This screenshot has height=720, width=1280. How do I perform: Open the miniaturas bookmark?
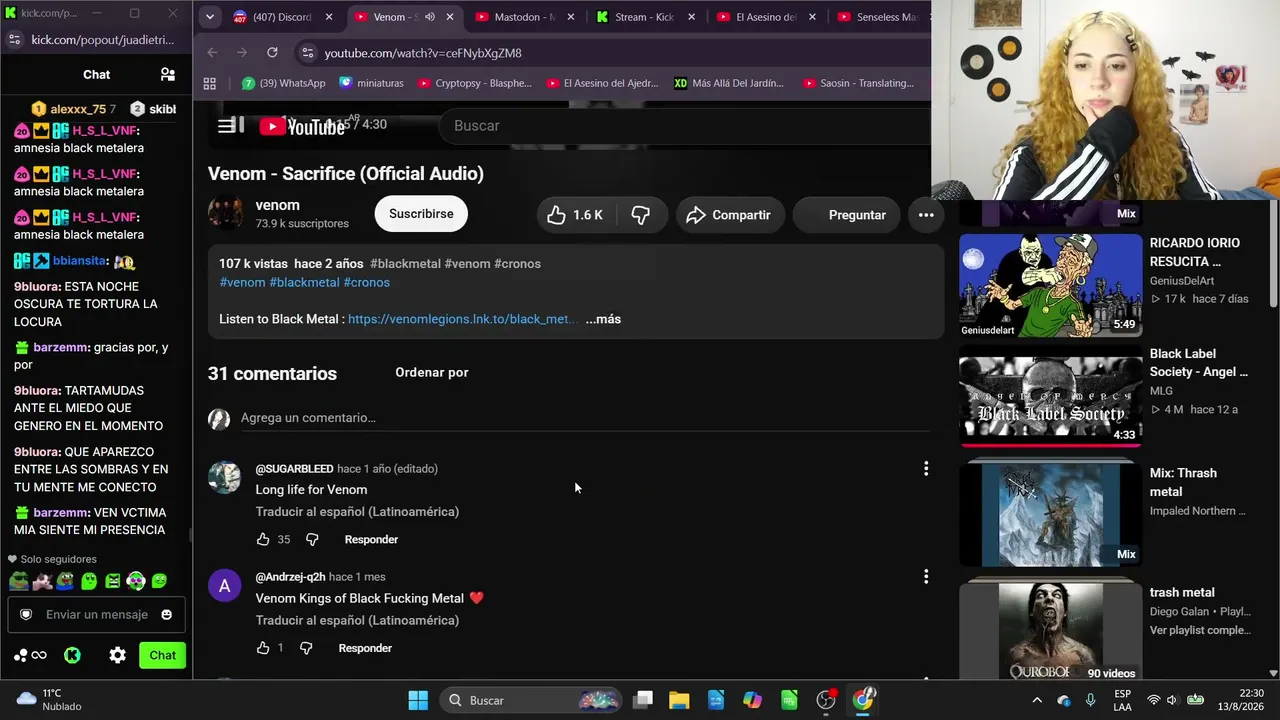[371, 83]
